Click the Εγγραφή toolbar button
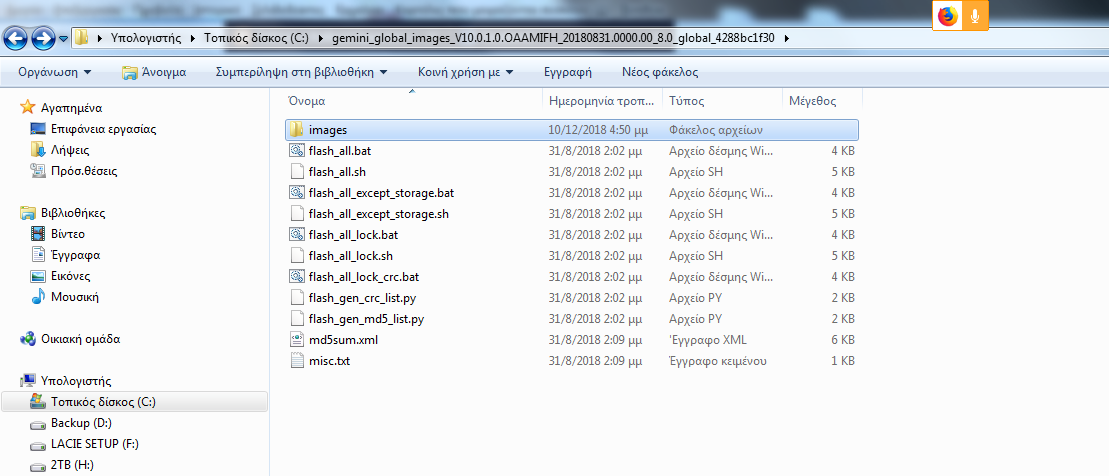This screenshot has width=1109, height=476. pos(567,72)
